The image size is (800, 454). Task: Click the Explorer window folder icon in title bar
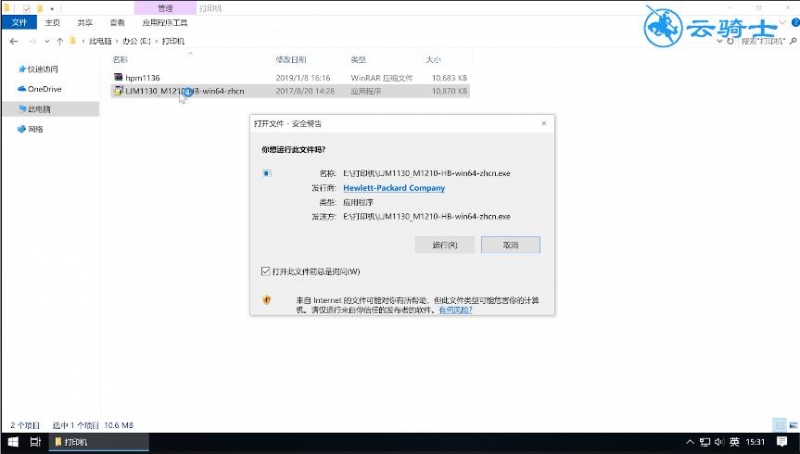click(7, 8)
